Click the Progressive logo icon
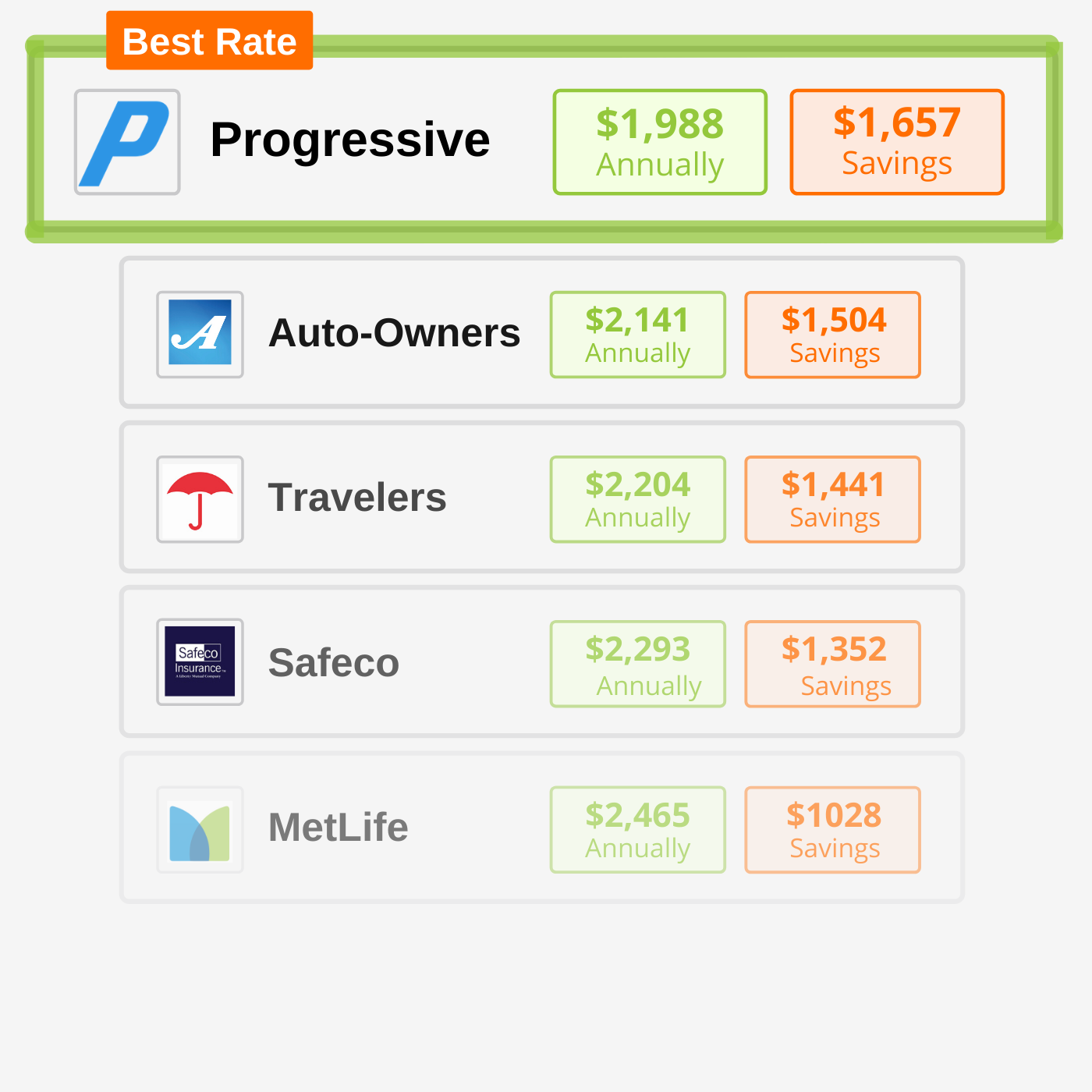1092x1092 pixels. (x=127, y=142)
